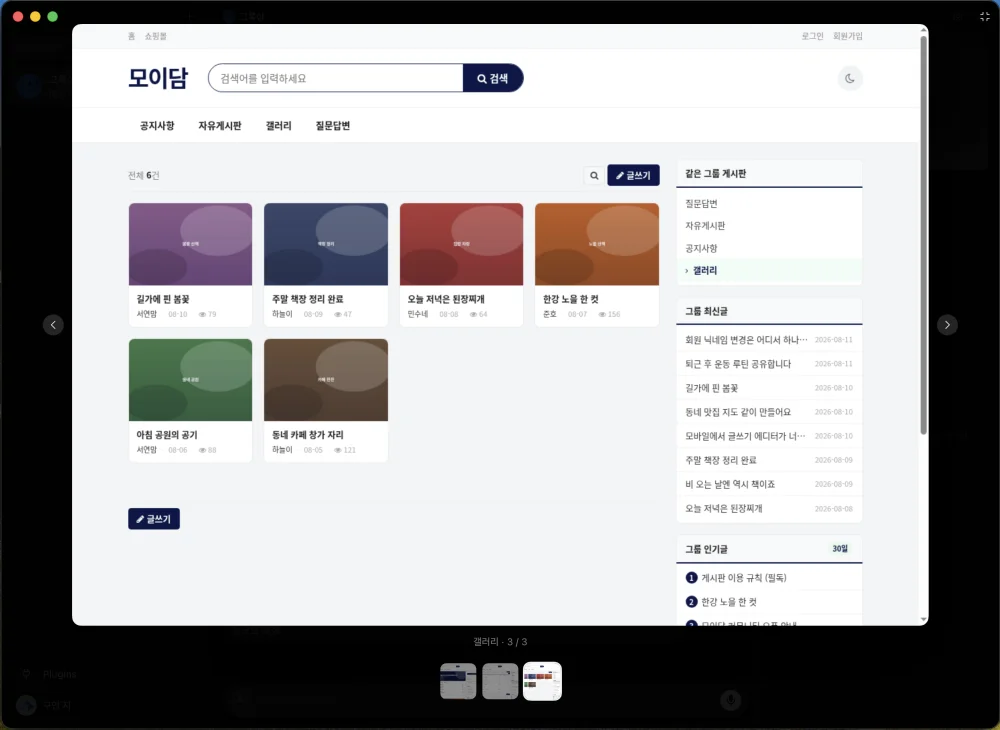Click the bottom 글쓰기 write button
This screenshot has width=1000, height=730.
(154, 519)
